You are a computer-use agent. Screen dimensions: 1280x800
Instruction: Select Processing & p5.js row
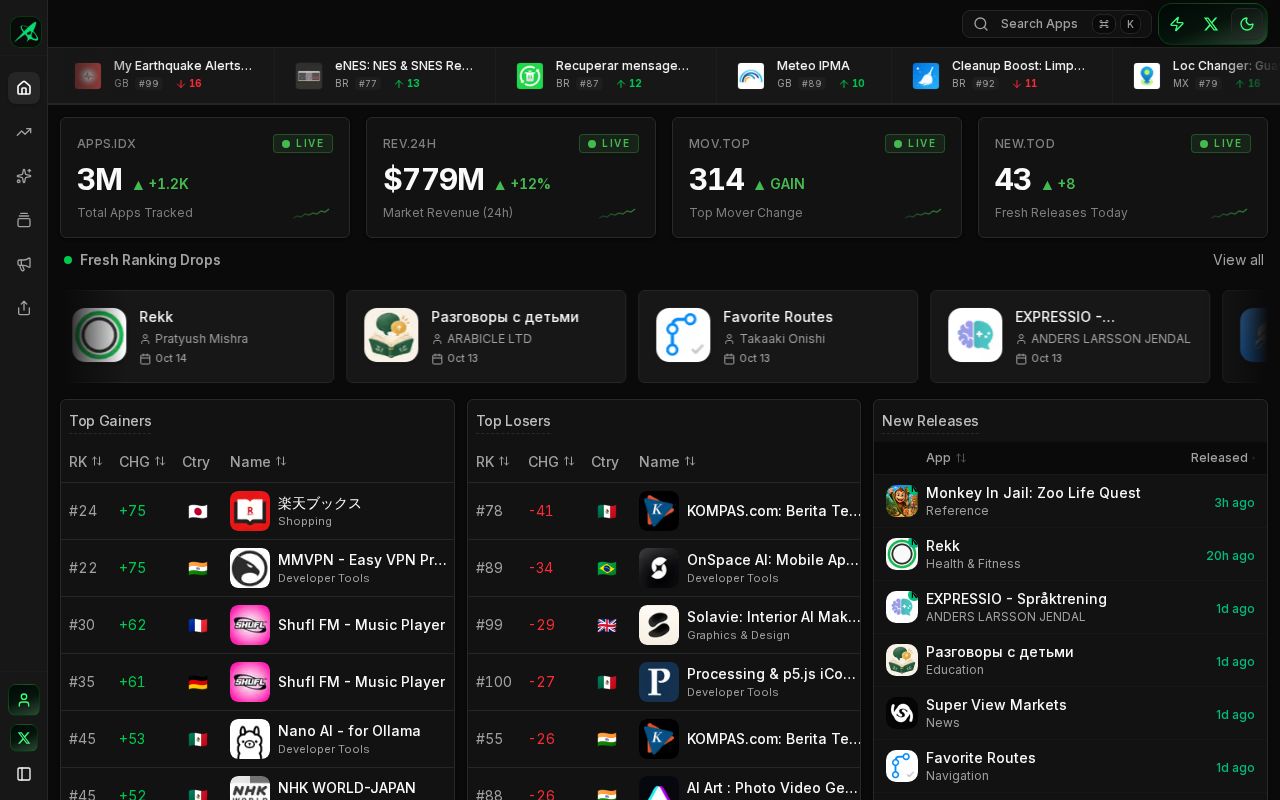[x=664, y=682]
